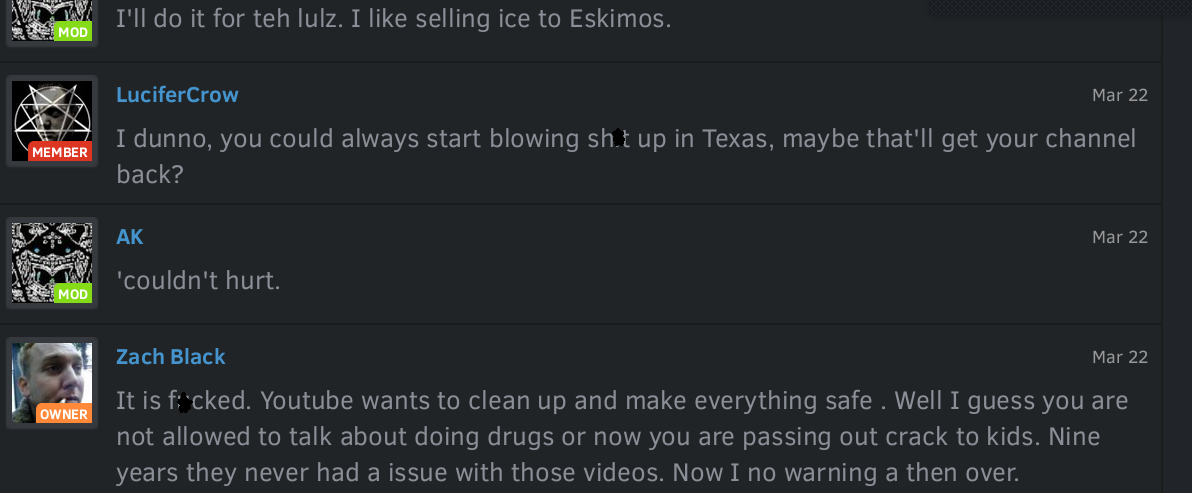Open the LuciferCrow username link
Screen dimensions: 1192x493
[x=177, y=95]
